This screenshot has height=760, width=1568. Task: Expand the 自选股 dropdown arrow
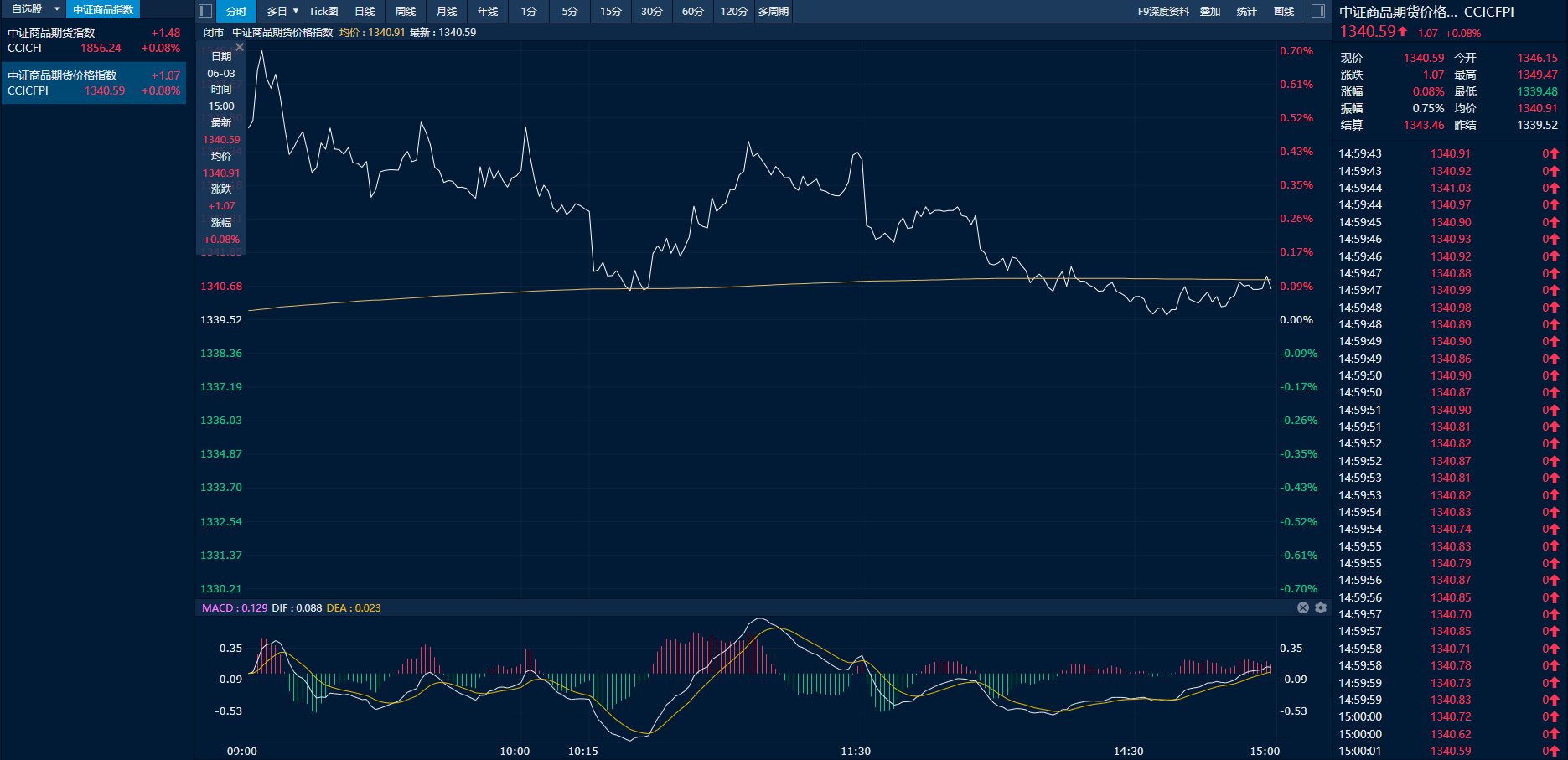coord(57,9)
